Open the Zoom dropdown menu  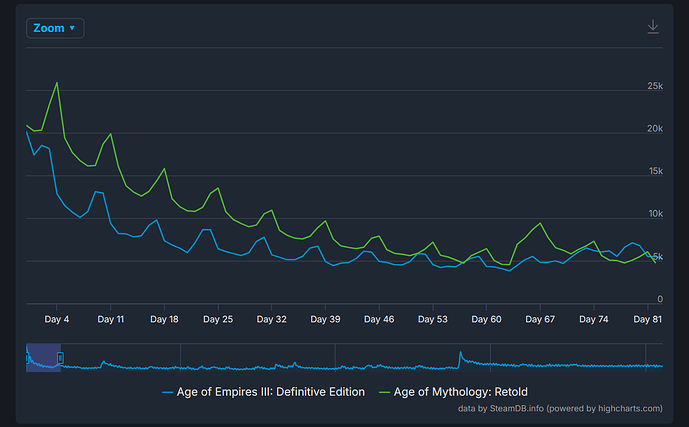pos(55,28)
